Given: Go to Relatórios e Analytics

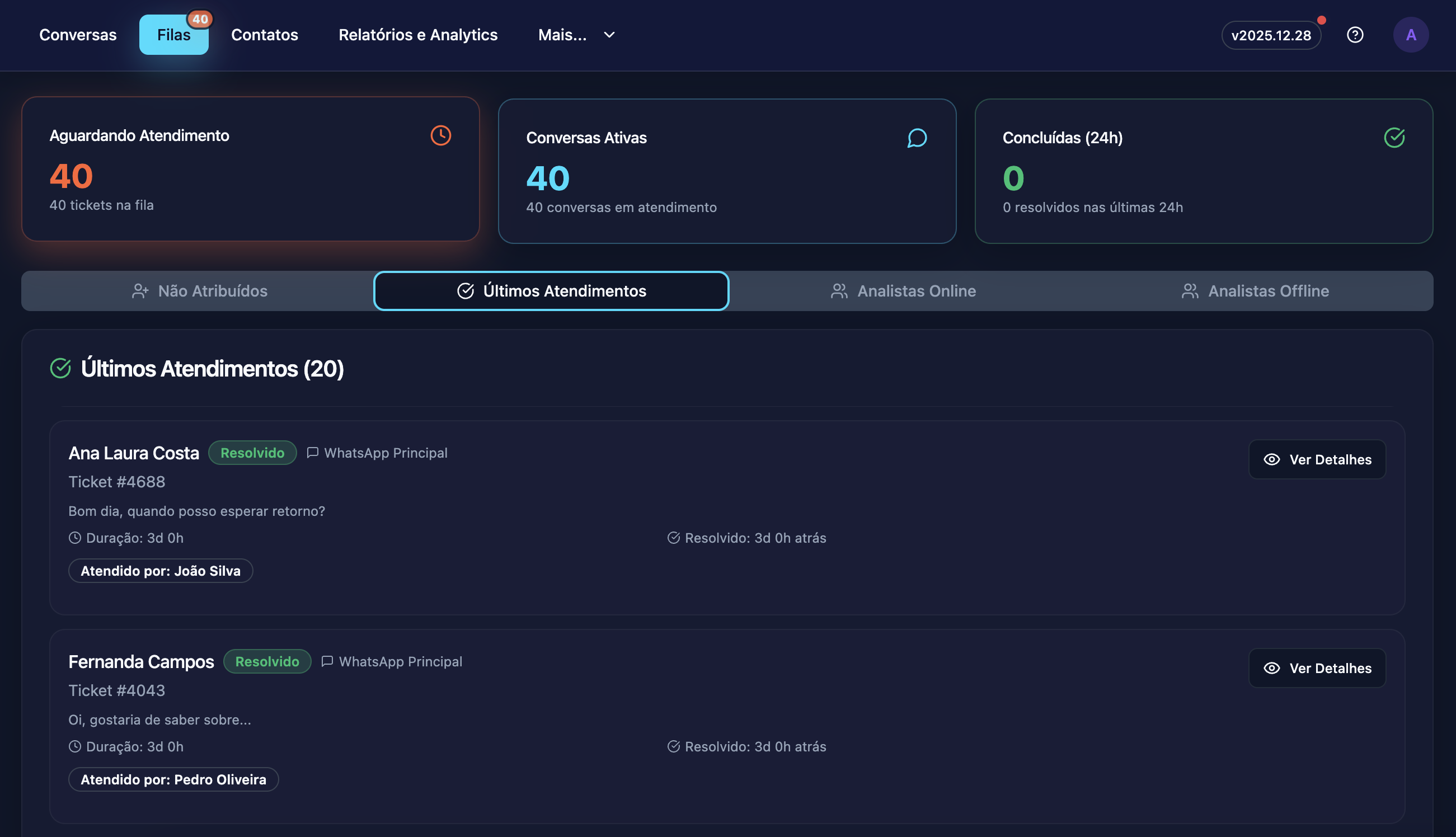Looking at the screenshot, I should 418,35.
